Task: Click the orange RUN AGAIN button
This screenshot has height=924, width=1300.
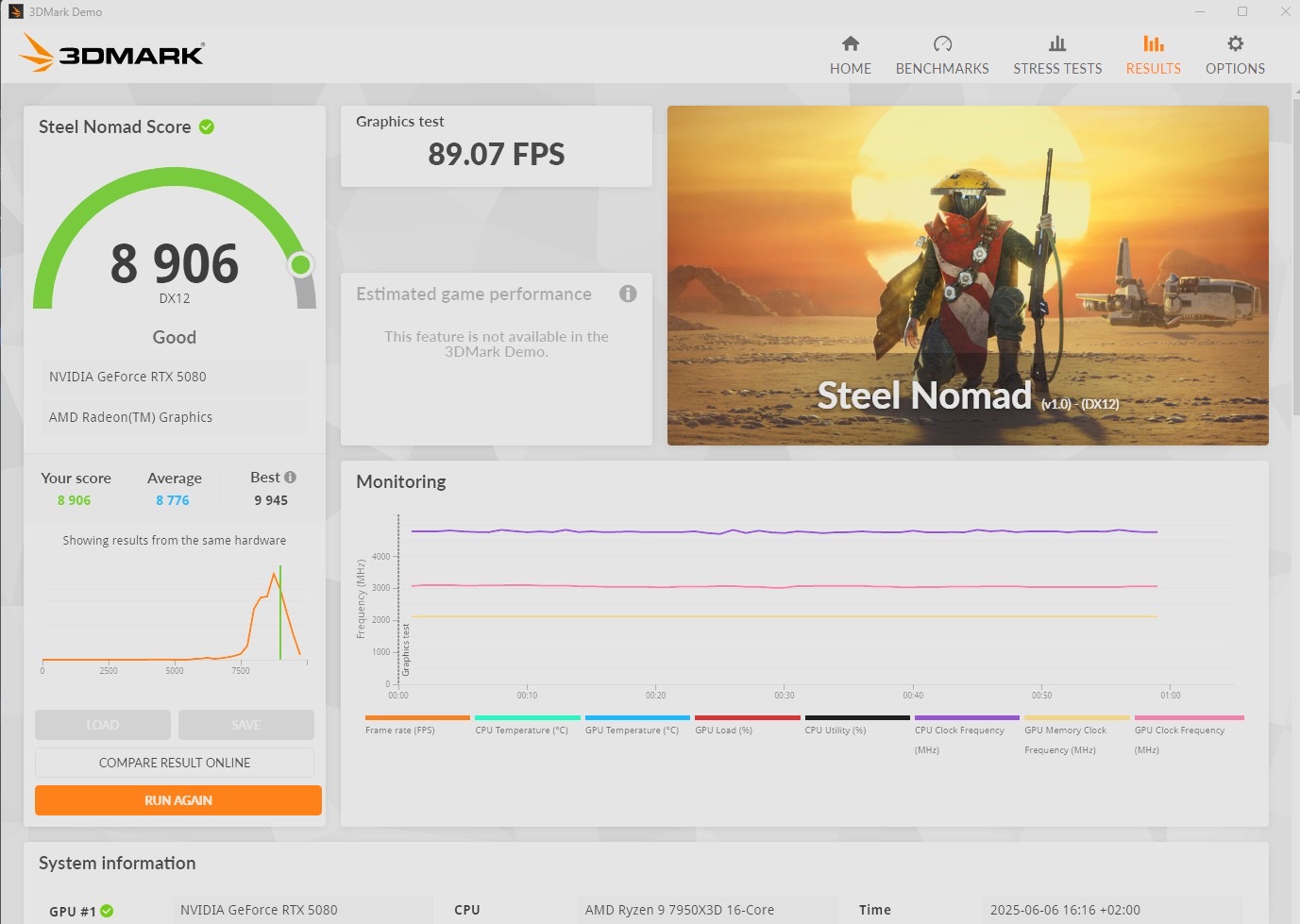Action: (x=178, y=800)
